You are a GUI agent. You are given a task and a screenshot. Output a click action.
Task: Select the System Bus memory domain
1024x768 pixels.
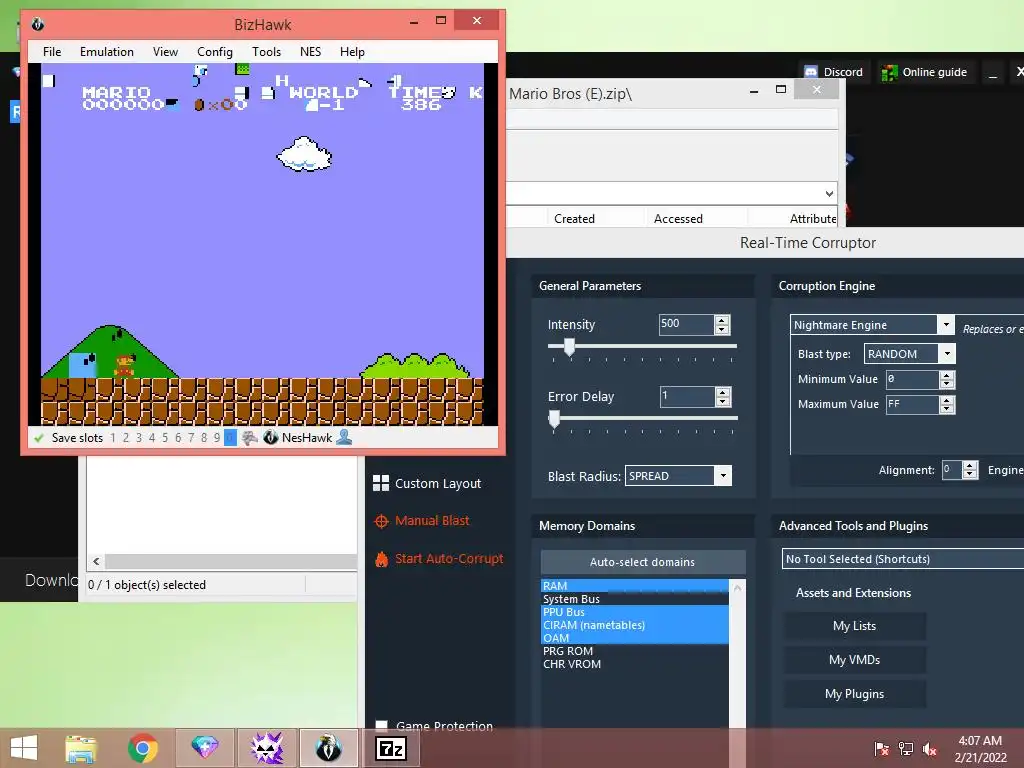[634, 599]
